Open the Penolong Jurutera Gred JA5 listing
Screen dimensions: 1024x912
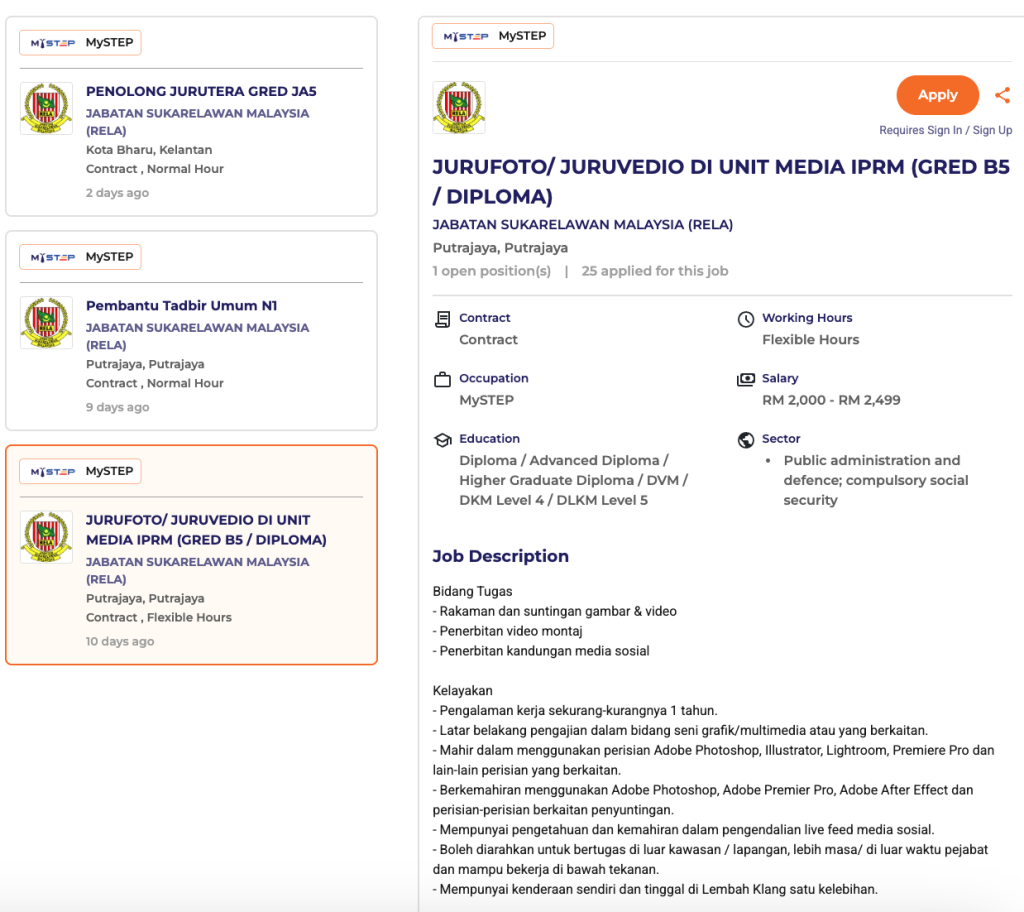[201, 91]
